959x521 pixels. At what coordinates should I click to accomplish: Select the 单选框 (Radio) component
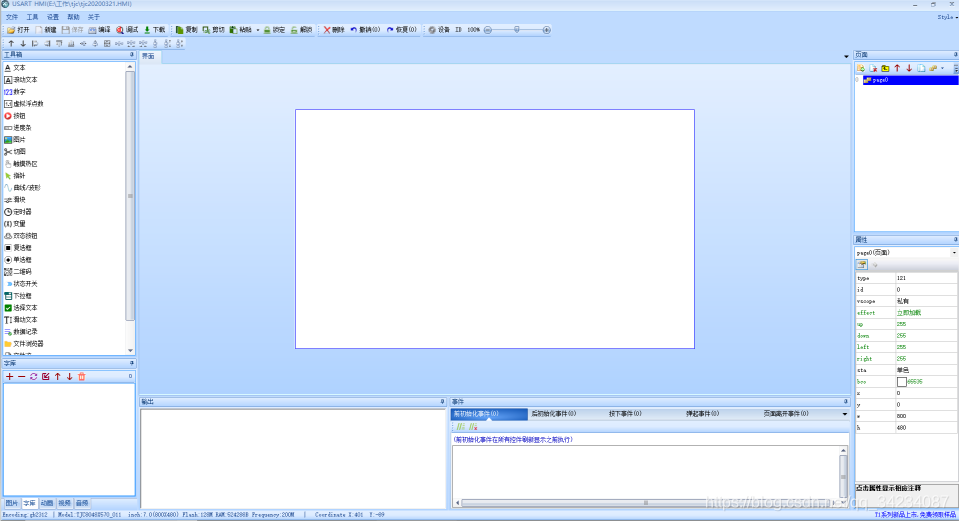tap(18, 260)
